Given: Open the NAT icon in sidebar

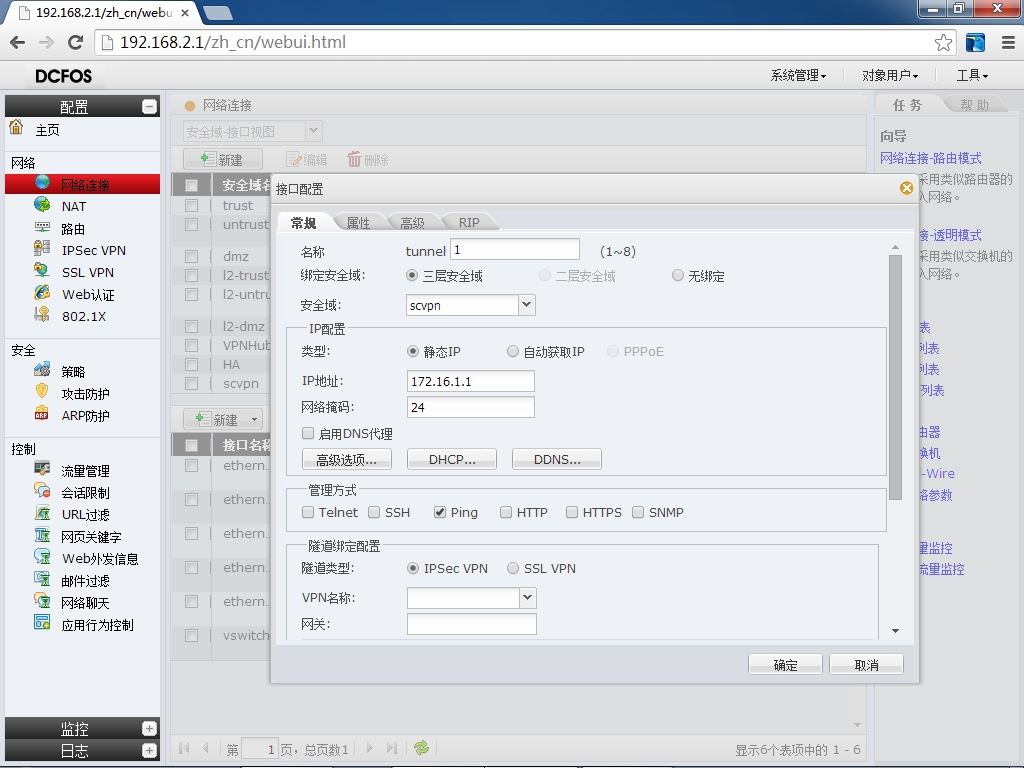Looking at the screenshot, I should pos(42,204).
